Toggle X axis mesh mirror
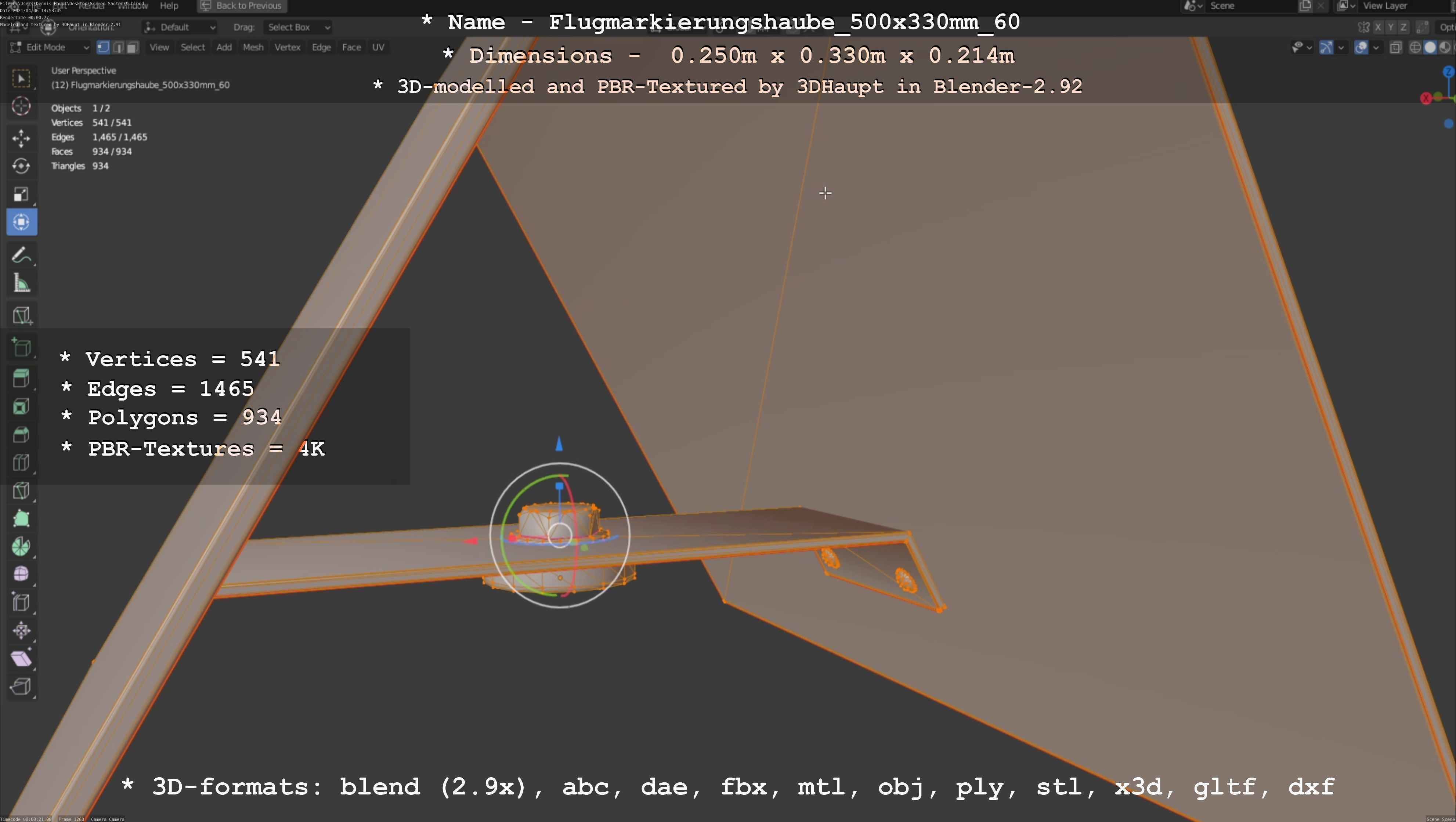The height and width of the screenshot is (822, 1456). point(1378,27)
